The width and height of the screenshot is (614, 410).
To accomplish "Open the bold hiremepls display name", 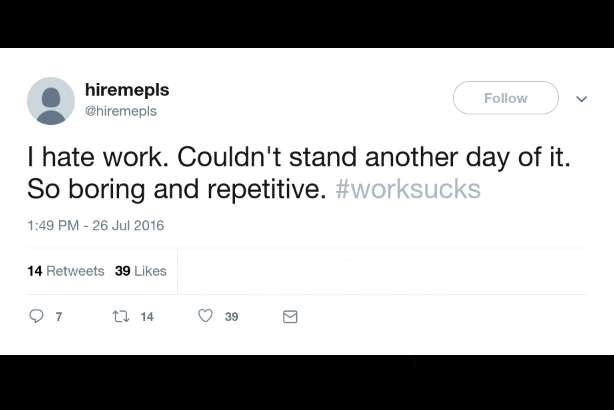I will coord(127,90).
